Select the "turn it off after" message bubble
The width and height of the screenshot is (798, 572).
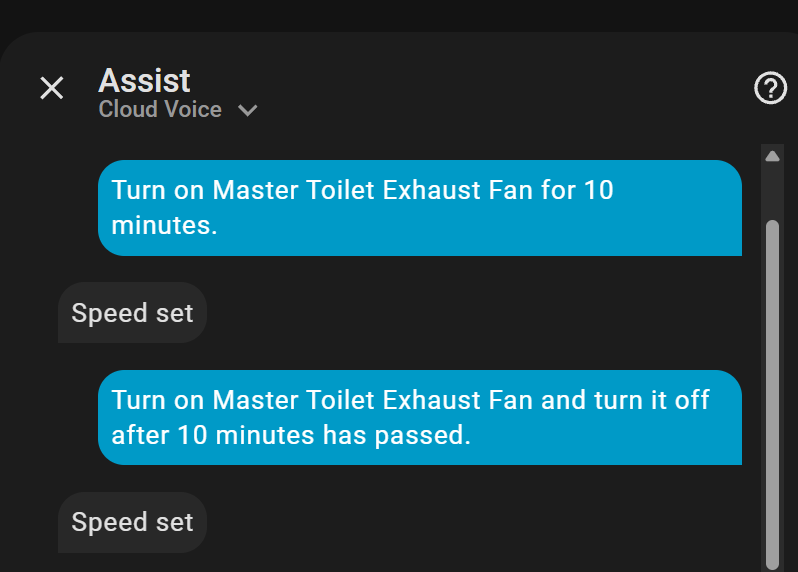[420, 417]
